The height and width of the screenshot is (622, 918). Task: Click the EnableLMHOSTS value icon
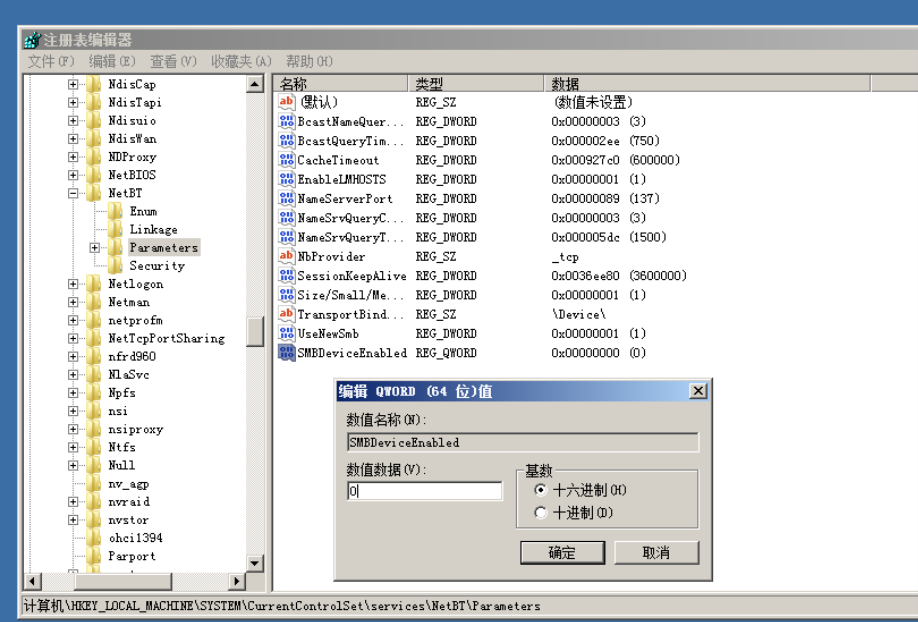click(286, 179)
